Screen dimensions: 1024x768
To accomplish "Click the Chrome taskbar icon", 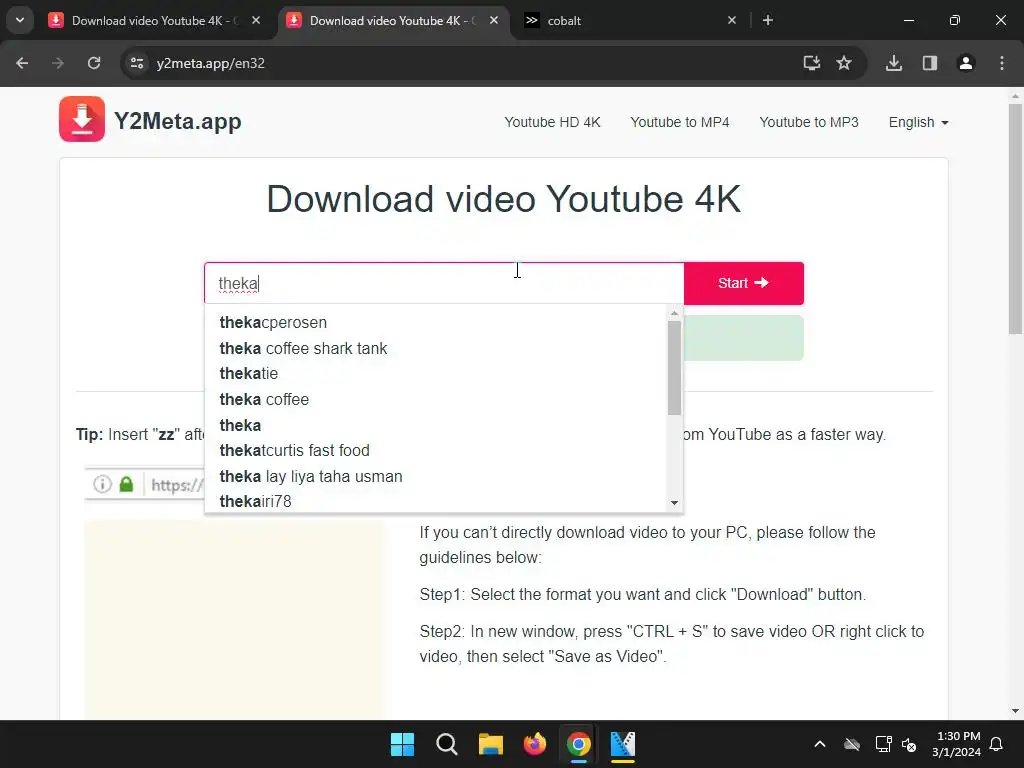I will coord(579,744).
